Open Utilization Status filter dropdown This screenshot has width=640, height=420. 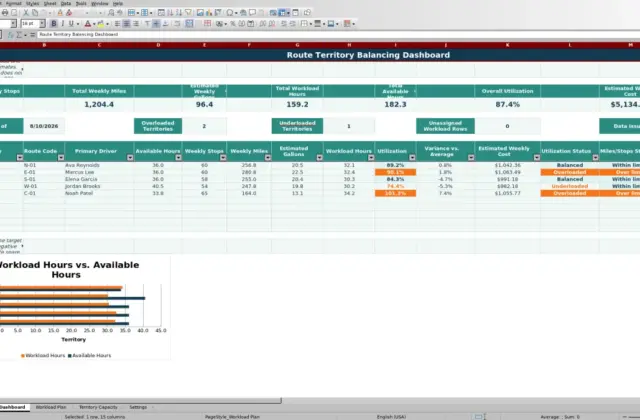coord(596,158)
